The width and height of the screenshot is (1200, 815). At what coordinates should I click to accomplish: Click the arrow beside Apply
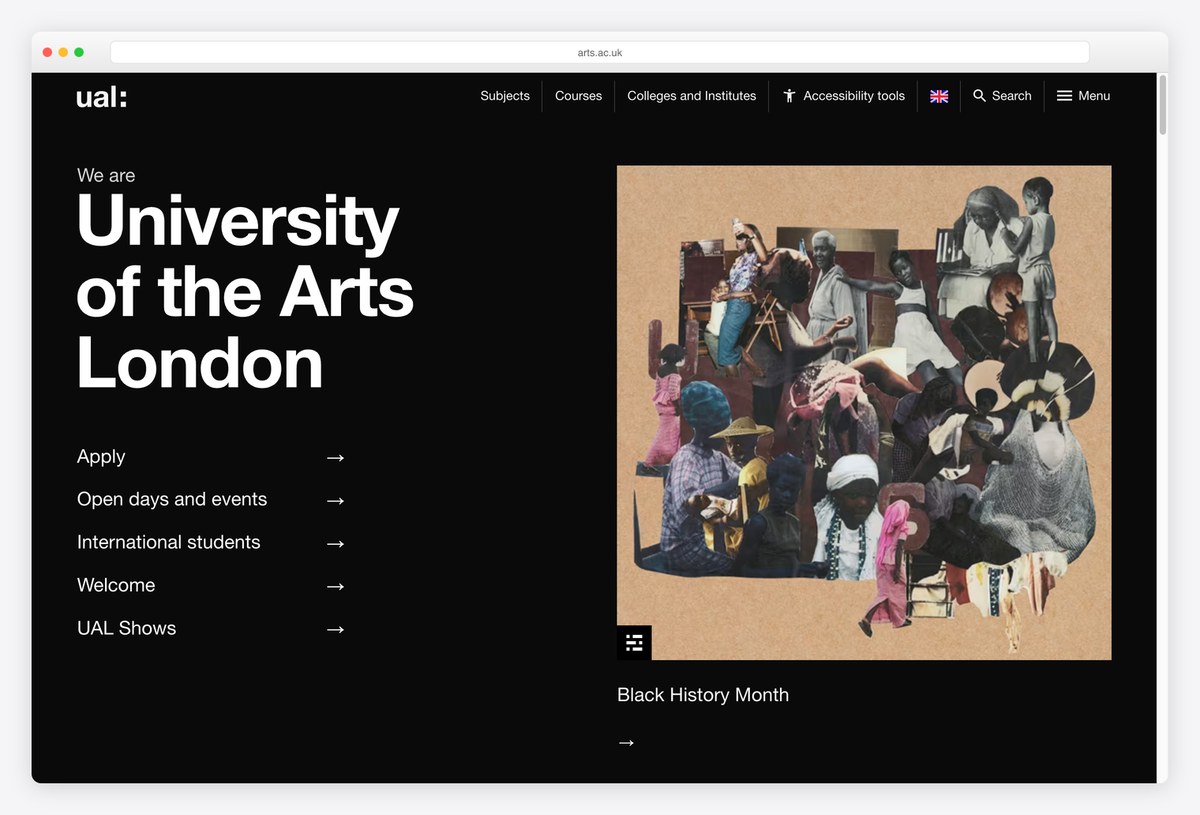click(335, 458)
